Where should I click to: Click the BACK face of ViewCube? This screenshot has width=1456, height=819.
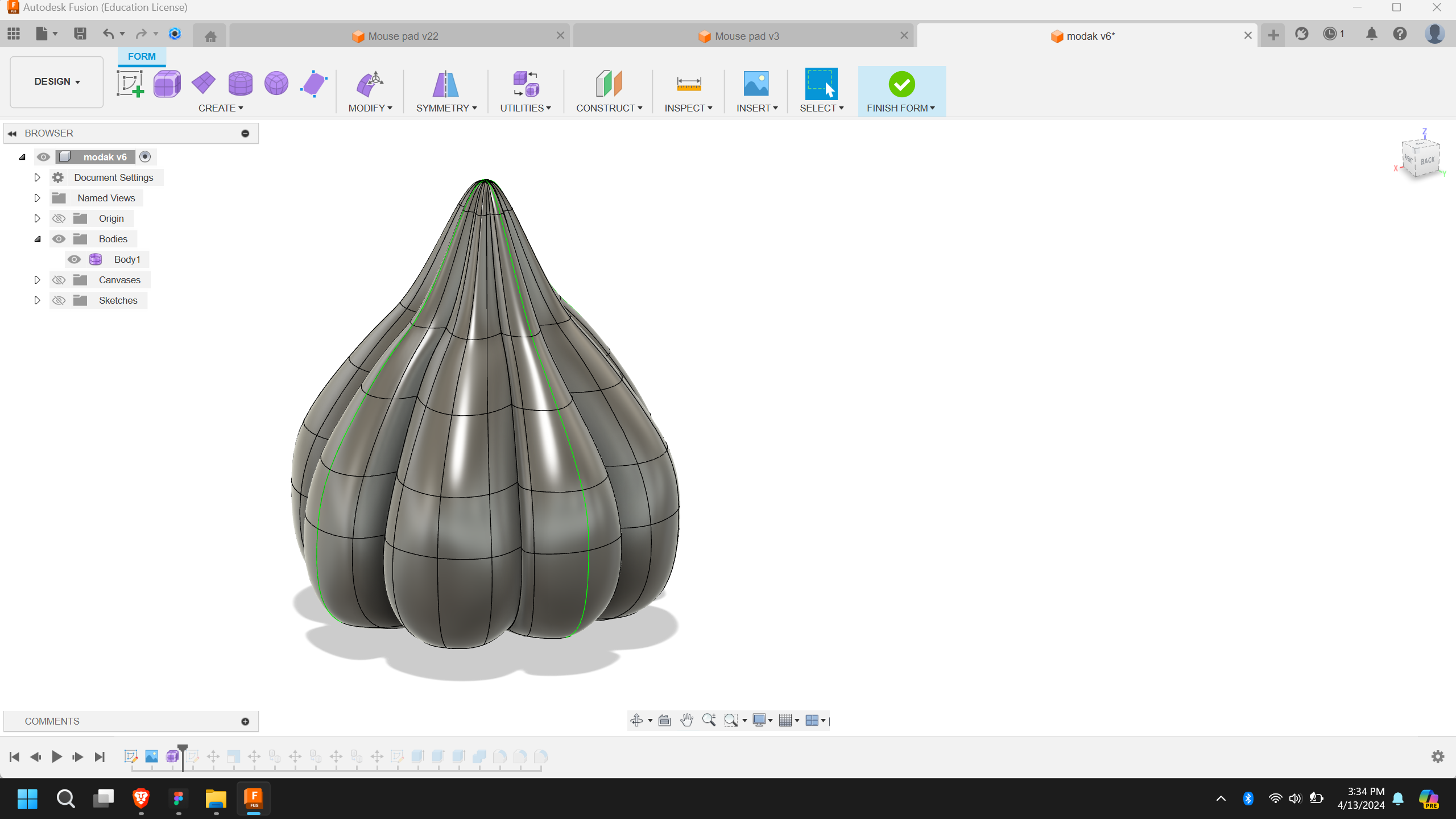coord(1428,161)
